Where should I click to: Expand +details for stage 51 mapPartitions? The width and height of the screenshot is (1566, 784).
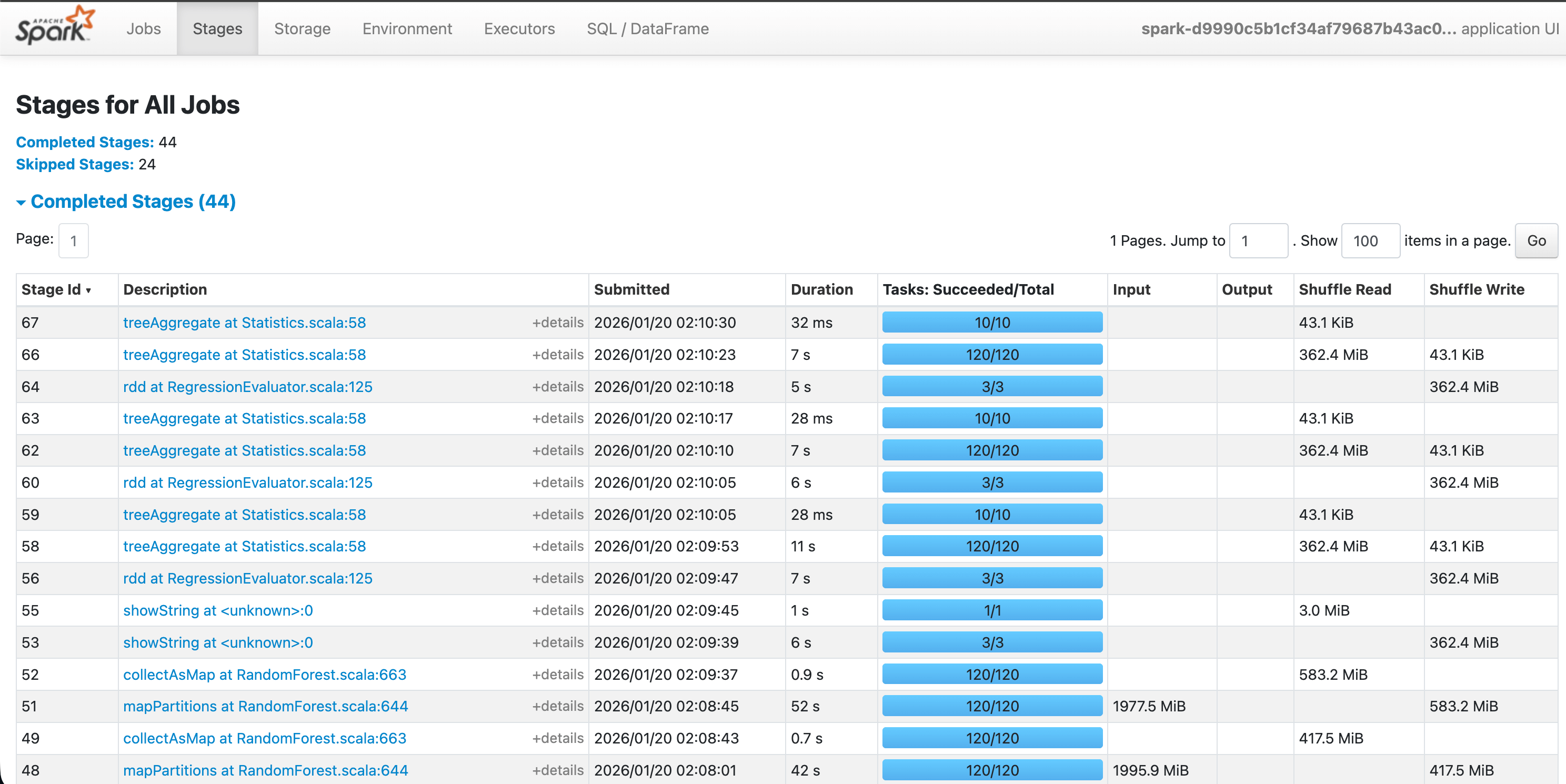[x=557, y=706]
